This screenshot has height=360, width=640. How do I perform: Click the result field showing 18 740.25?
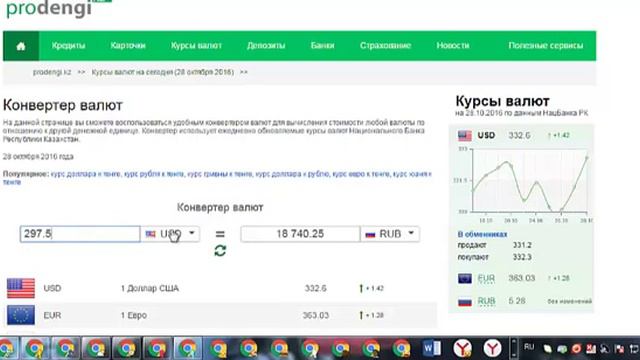click(x=300, y=234)
